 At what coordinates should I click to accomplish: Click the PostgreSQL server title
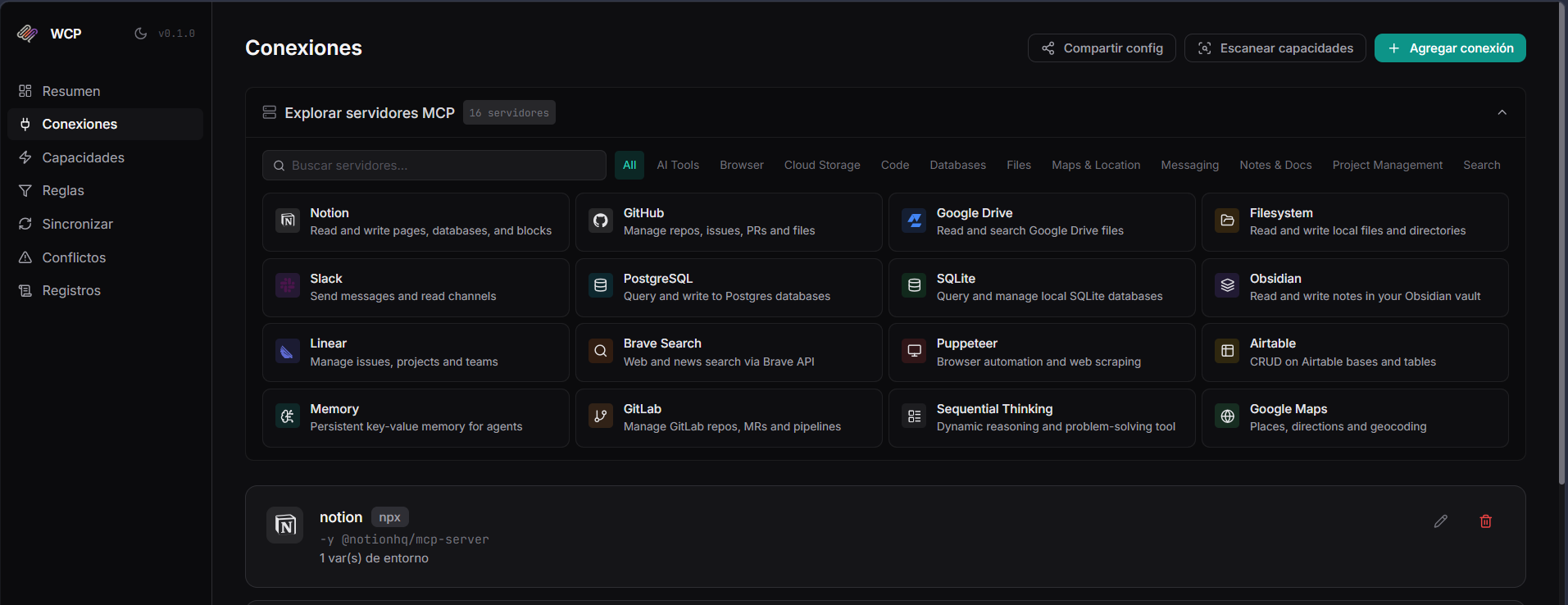658,279
